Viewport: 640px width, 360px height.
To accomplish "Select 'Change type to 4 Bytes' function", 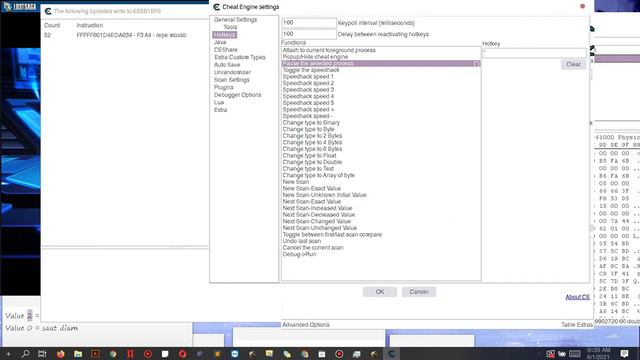I will [x=381, y=142].
